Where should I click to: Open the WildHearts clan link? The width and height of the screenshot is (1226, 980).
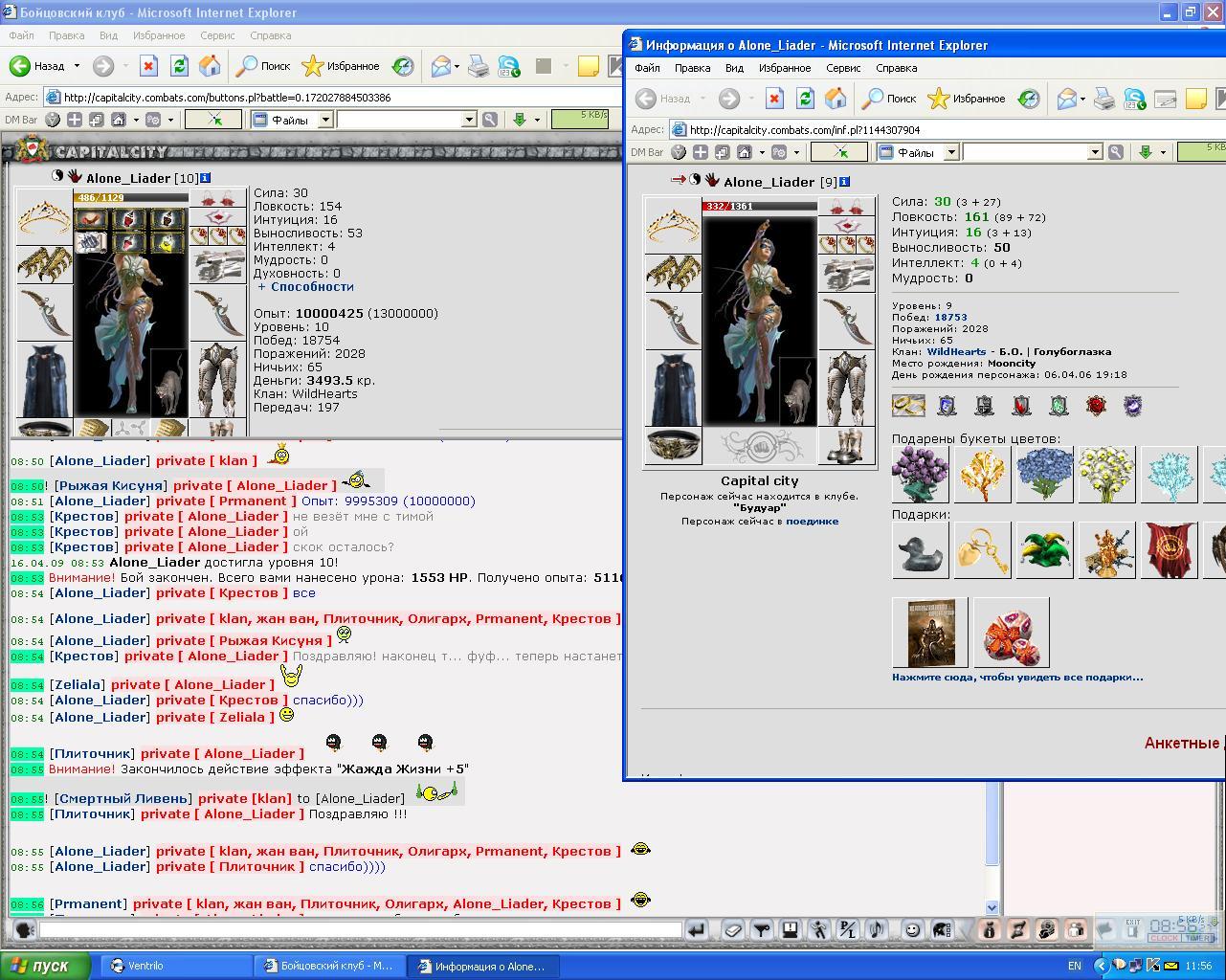[956, 351]
